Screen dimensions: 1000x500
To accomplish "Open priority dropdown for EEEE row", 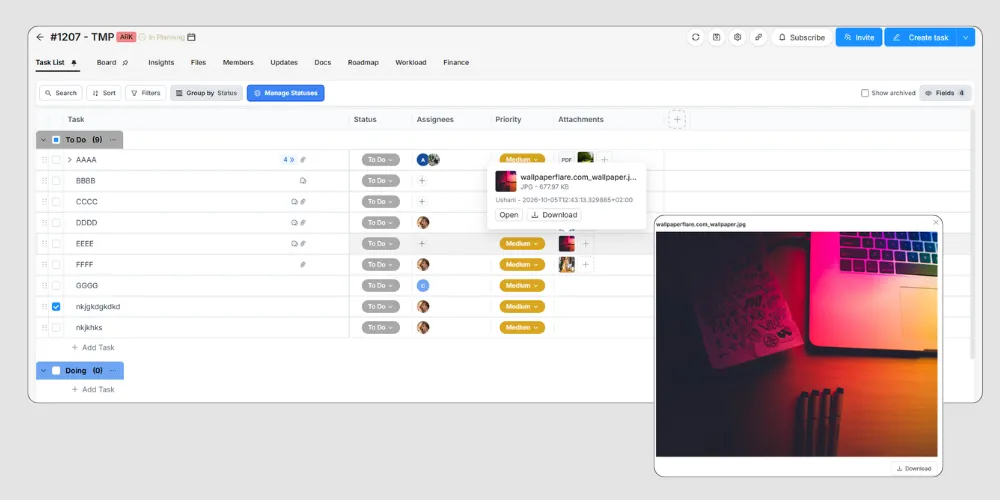I will pyautogui.click(x=522, y=244).
